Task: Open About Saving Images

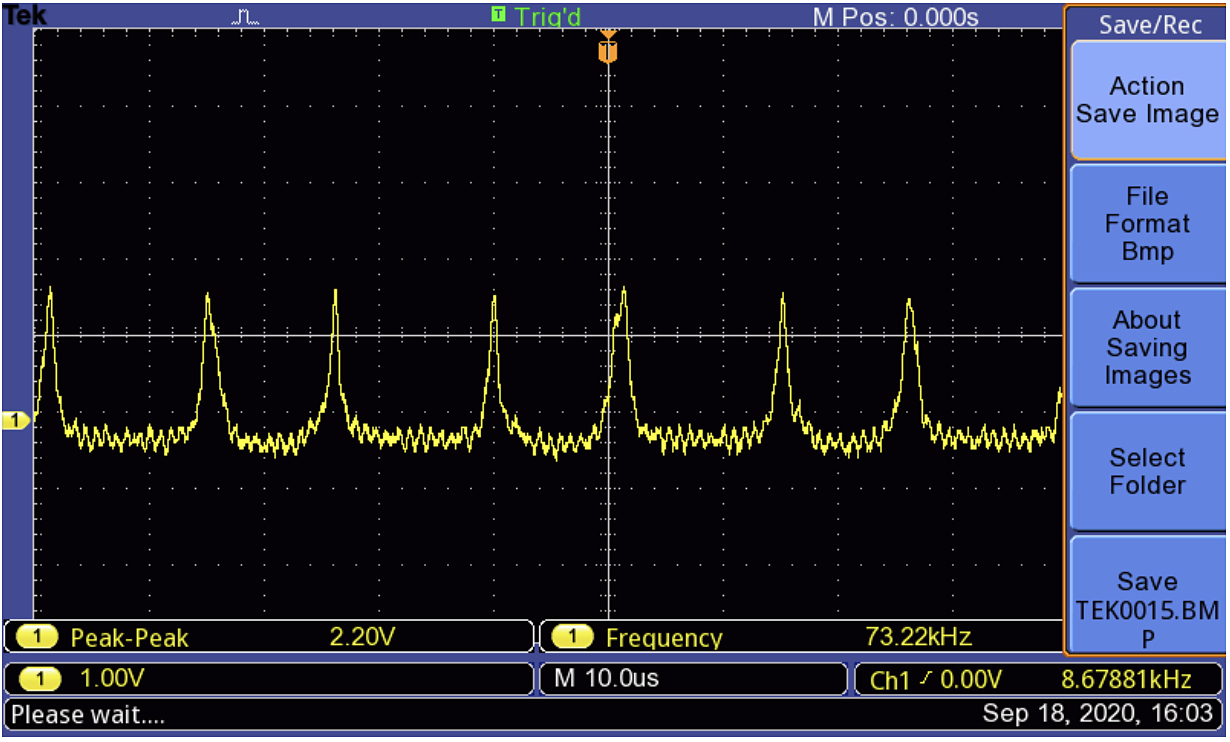Action: point(1146,348)
